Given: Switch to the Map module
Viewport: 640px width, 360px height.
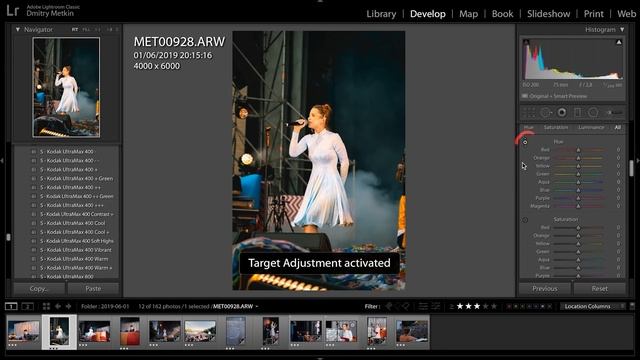Looking at the screenshot, I should pos(469,14).
